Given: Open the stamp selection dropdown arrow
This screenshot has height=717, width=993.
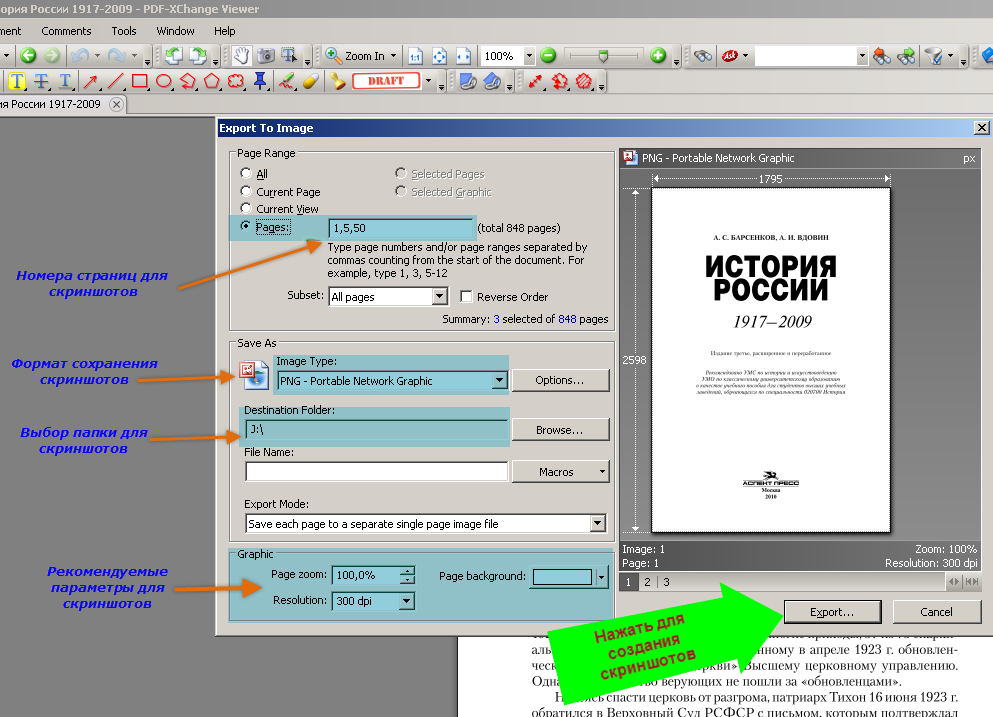Looking at the screenshot, I should pos(429,81).
